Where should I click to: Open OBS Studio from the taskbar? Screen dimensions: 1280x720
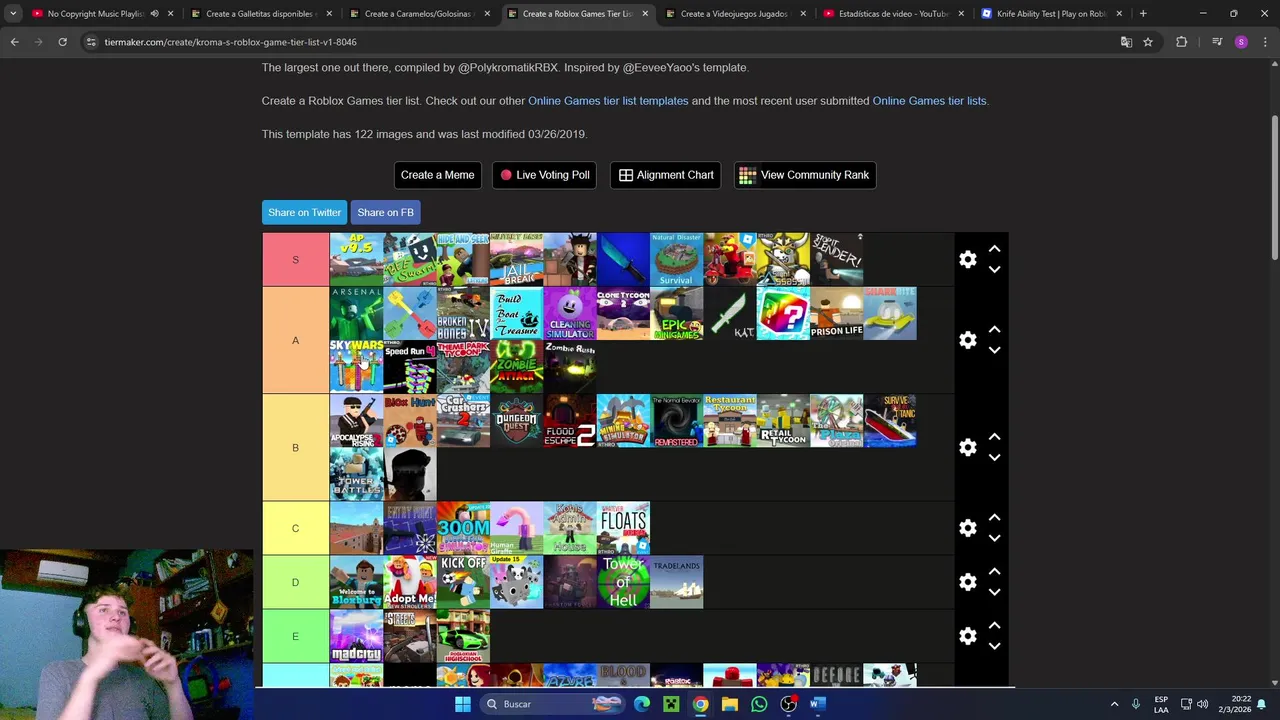(x=788, y=704)
